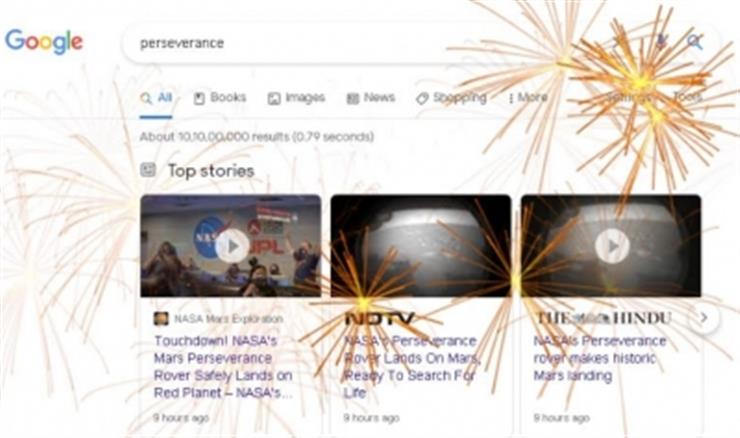This screenshot has height=438, width=740.
Task: Show next top stories with arrow
Action: [704, 318]
